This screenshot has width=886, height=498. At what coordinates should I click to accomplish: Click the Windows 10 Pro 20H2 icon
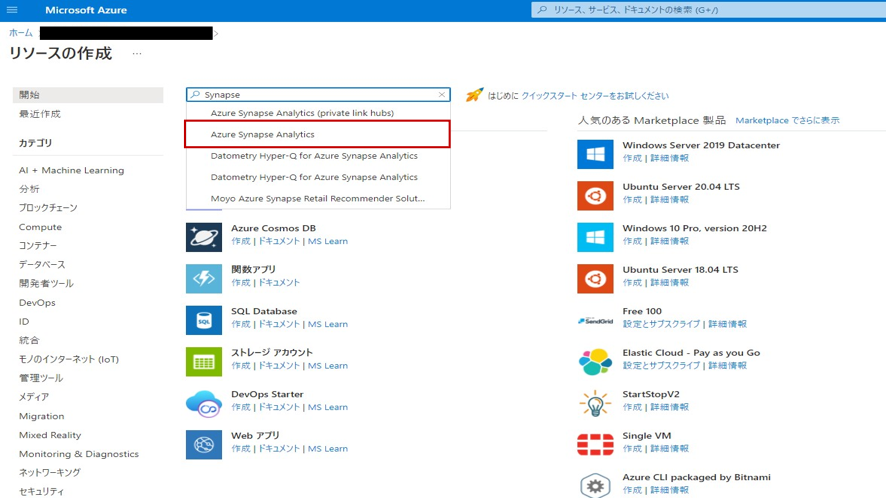click(x=595, y=237)
